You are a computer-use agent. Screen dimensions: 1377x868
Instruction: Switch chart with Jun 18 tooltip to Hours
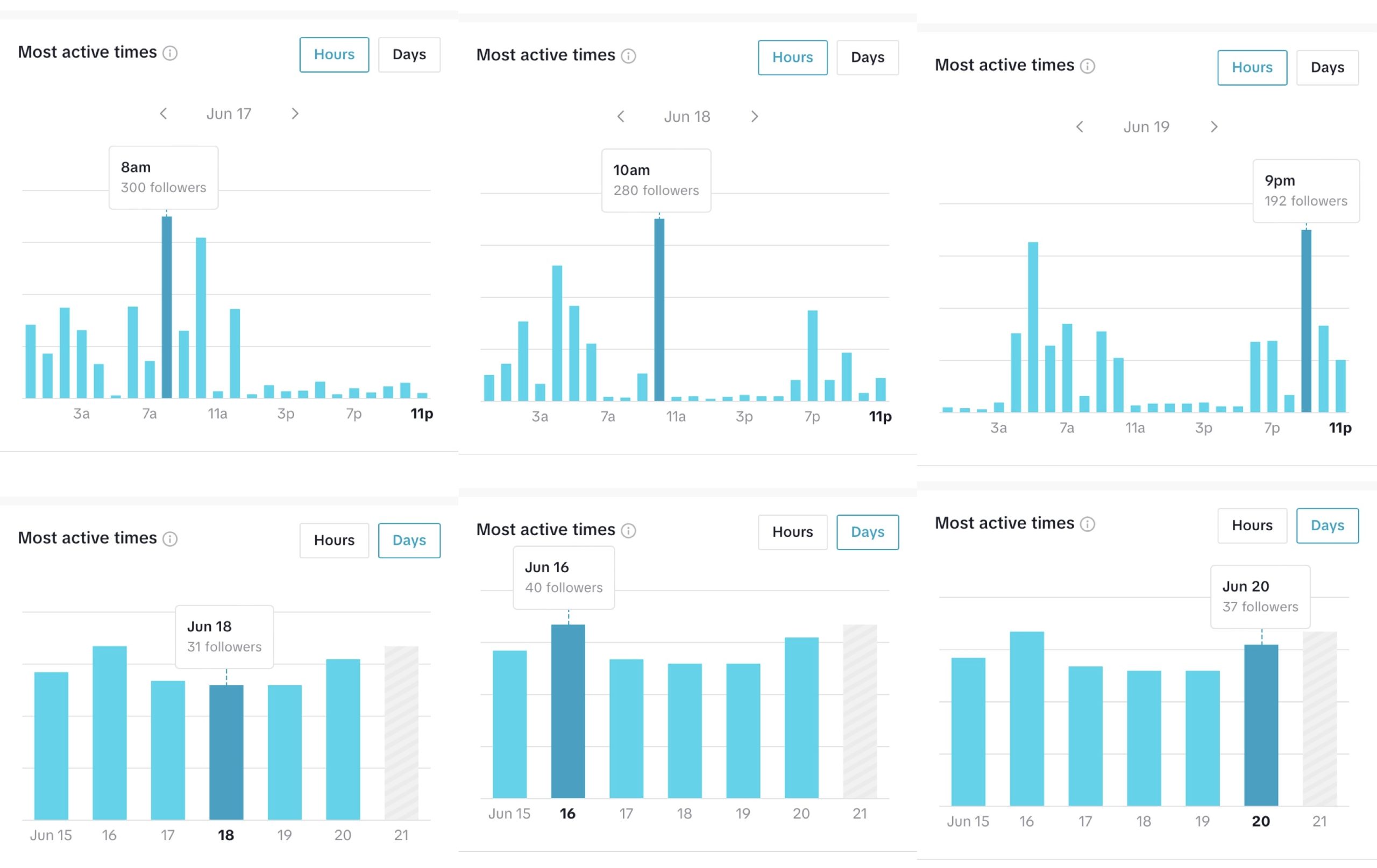coord(334,540)
